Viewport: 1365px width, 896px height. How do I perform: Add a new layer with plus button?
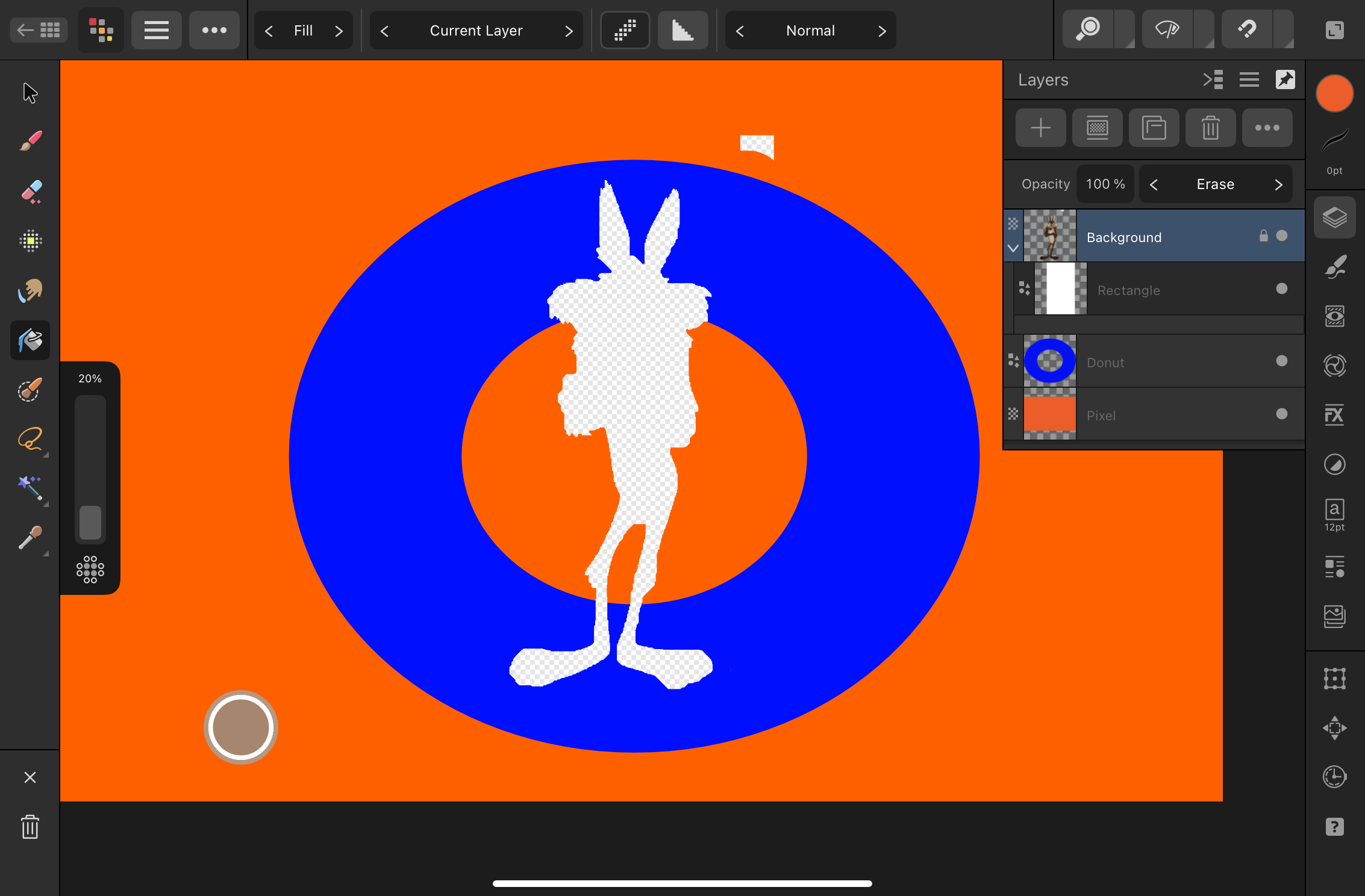click(1040, 128)
